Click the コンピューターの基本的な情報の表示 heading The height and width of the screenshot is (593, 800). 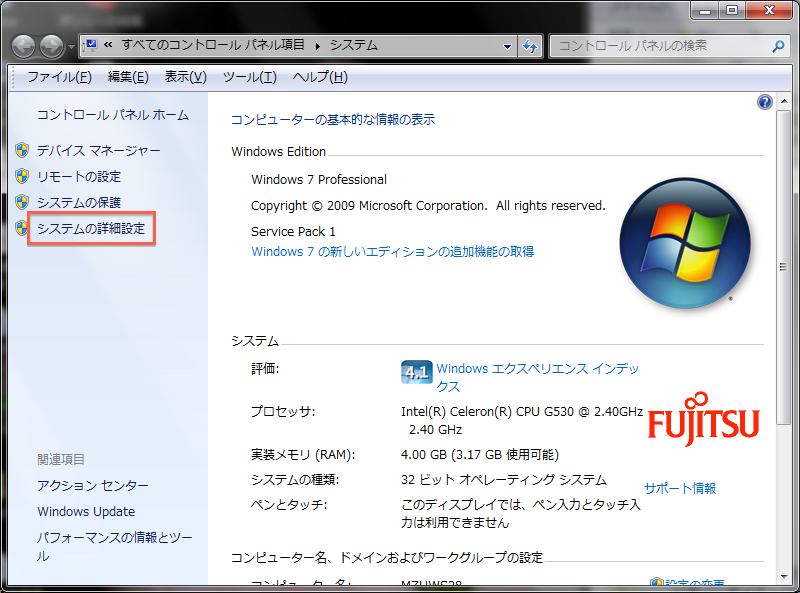click(333, 119)
